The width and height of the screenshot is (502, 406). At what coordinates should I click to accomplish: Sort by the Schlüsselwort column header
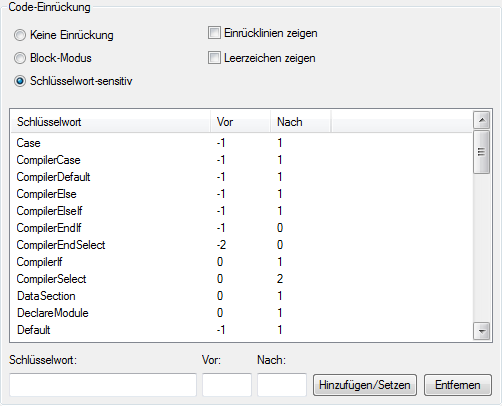tap(110, 122)
